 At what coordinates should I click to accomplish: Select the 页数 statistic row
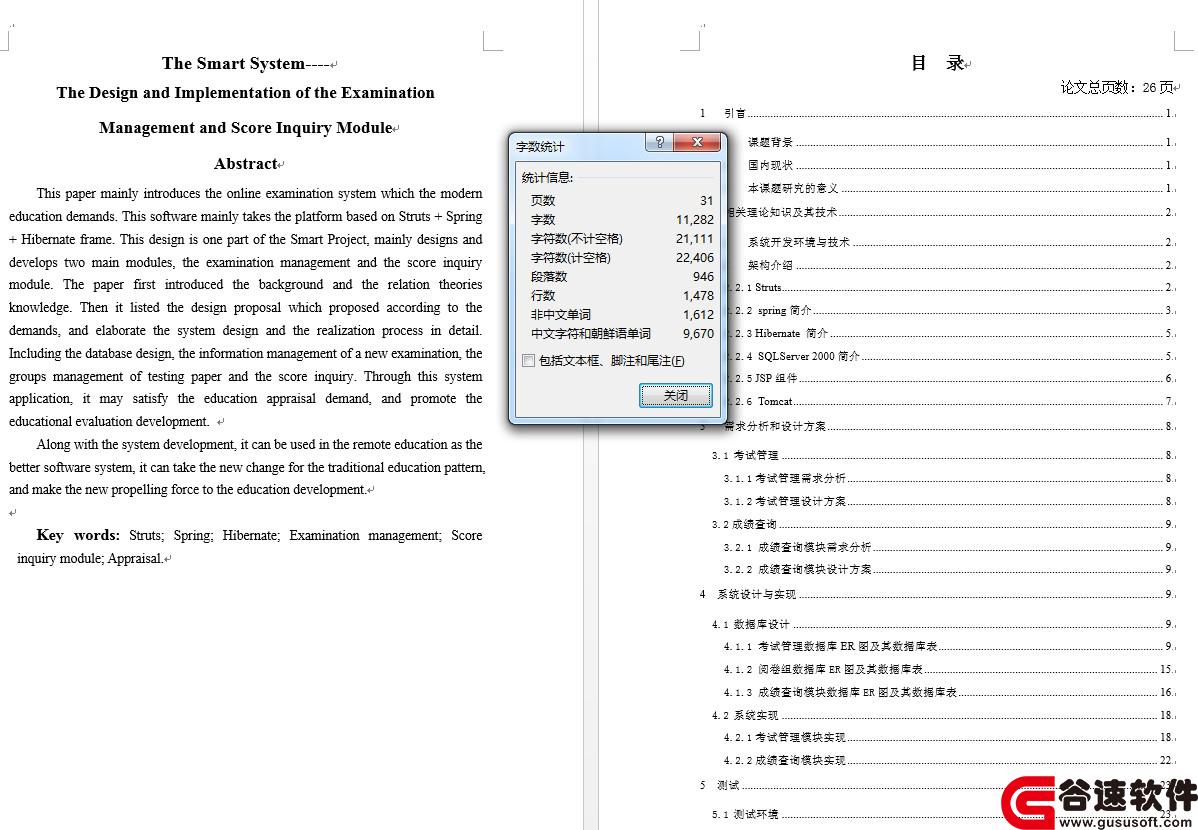pos(621,200)
